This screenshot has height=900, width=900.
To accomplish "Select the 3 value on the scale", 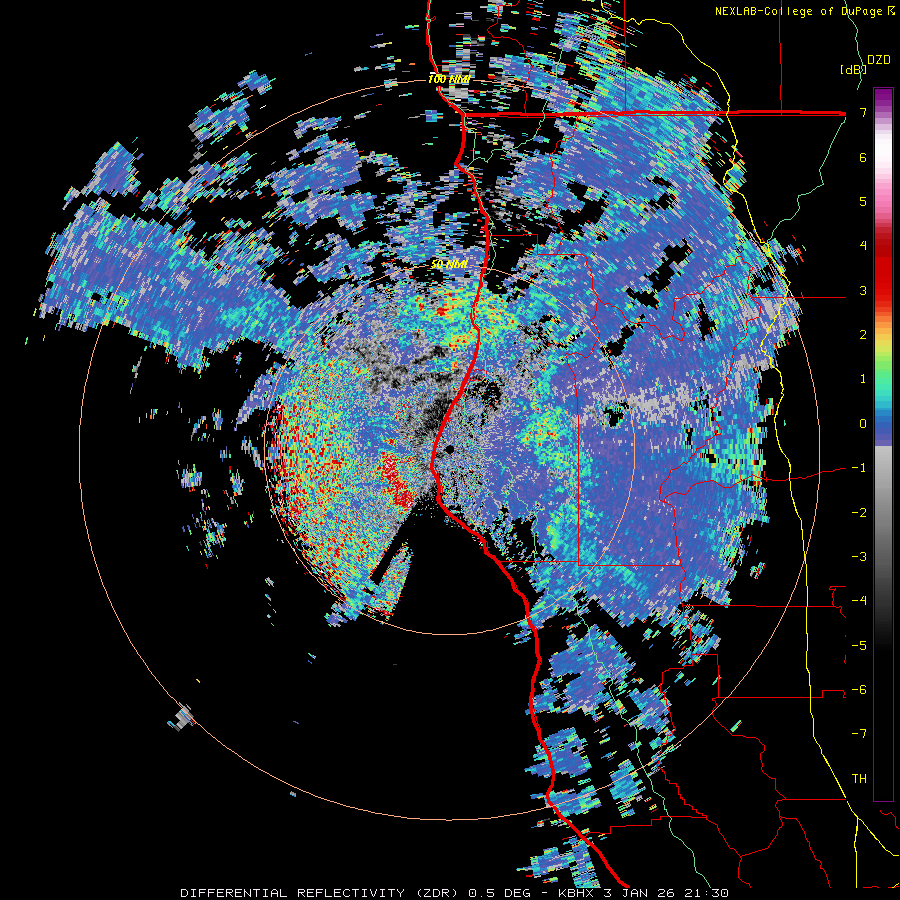I will pyautogui.click(x=863, y=290).
